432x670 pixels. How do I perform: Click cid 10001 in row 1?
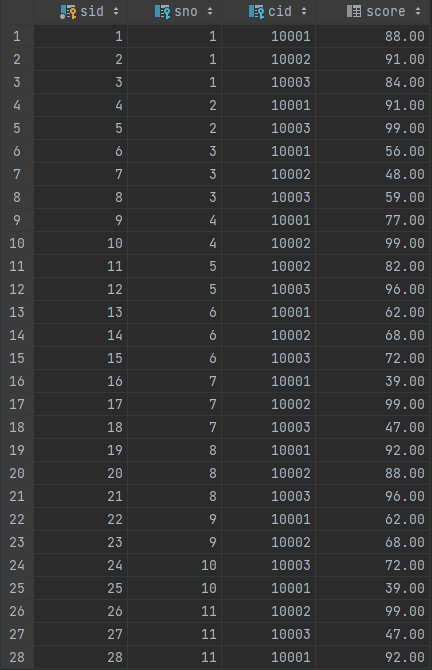(268, 36)
